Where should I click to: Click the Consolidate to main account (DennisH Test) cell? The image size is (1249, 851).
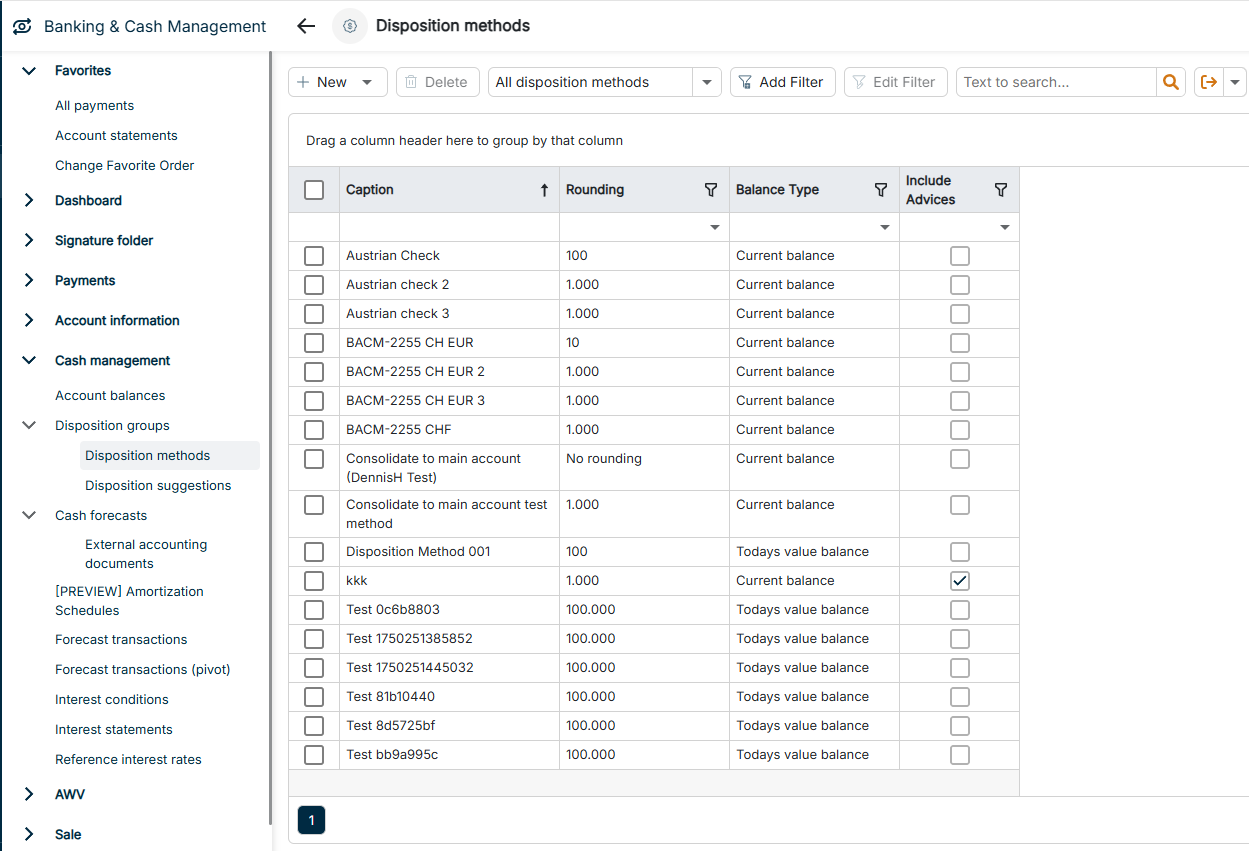click(x=449, y=468)
